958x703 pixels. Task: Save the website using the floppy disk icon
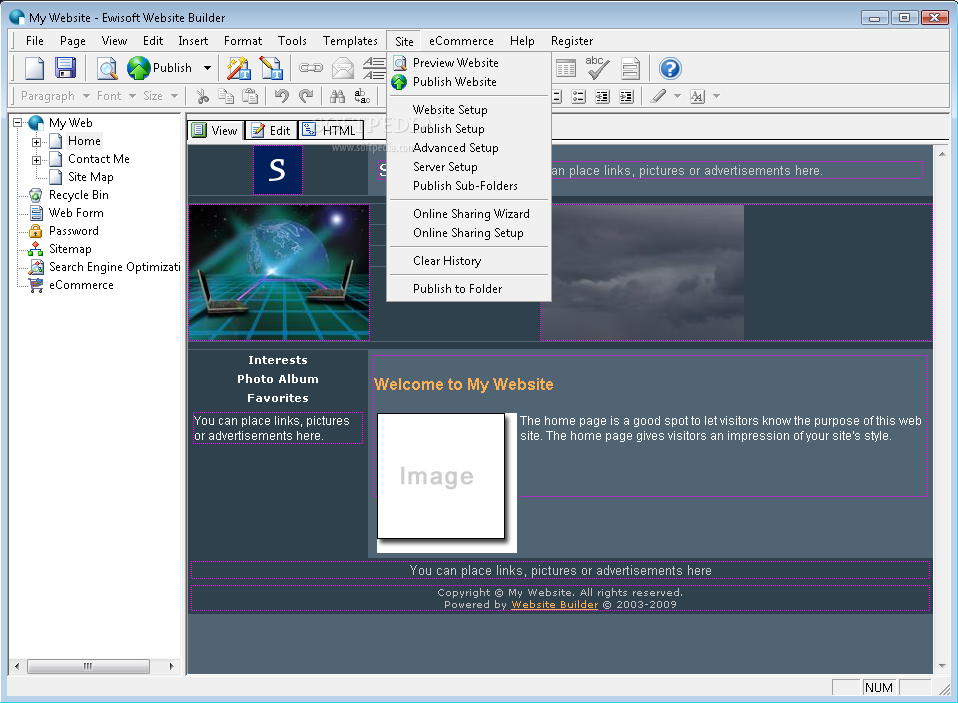[x=65, y=68]
